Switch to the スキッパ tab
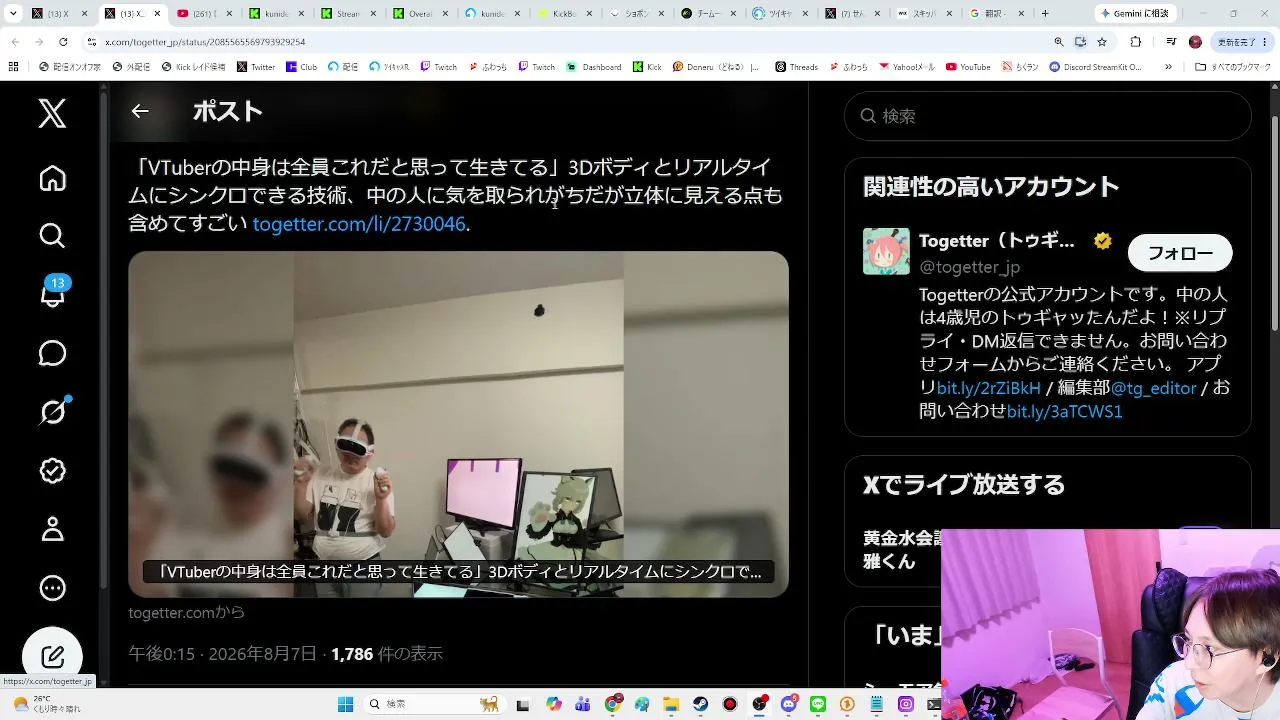This screenshot has width=1280, height=720. coord(927,14)
